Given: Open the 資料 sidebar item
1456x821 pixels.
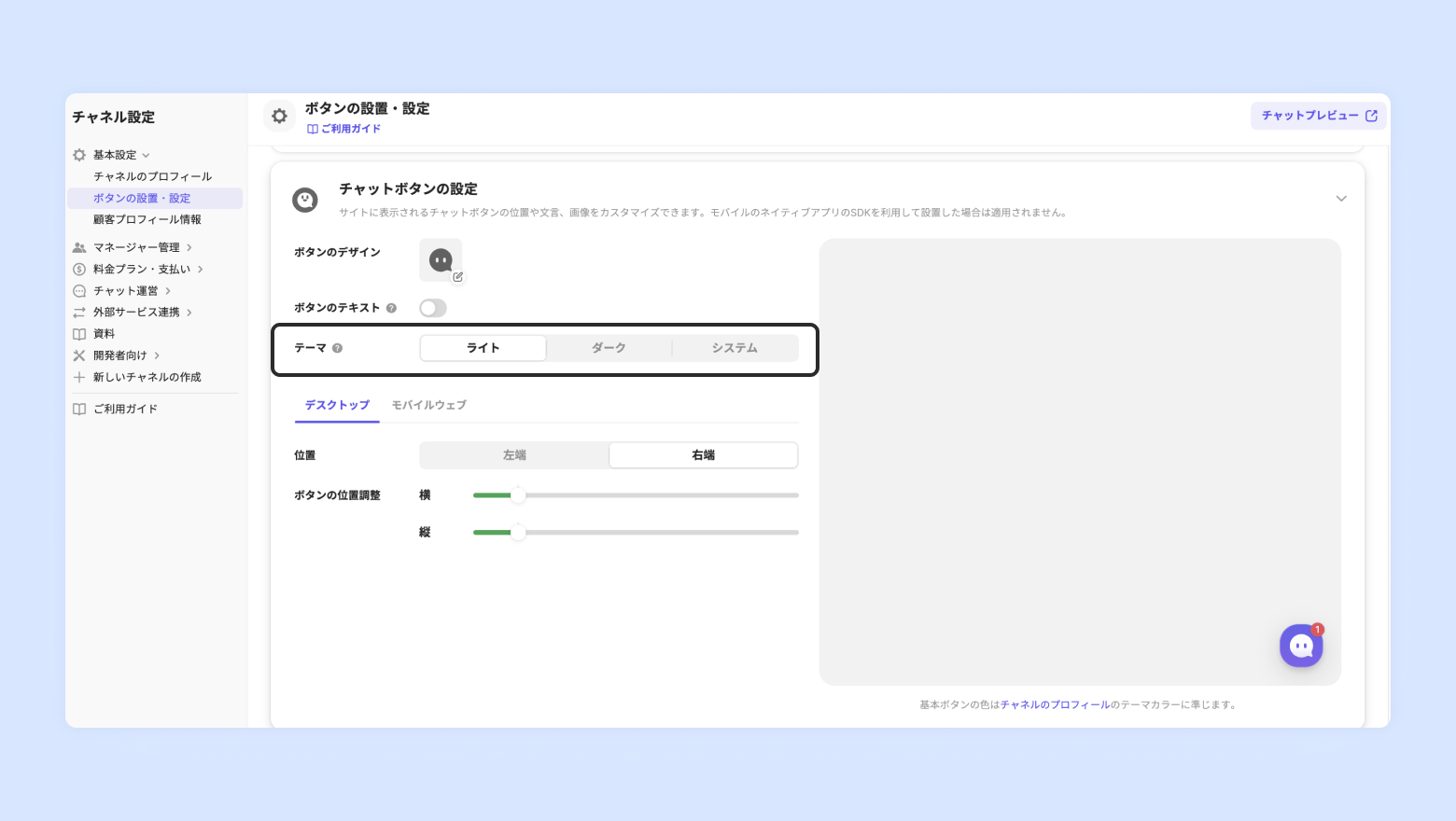Looking at the screenshot, I should tap(104, 334).
